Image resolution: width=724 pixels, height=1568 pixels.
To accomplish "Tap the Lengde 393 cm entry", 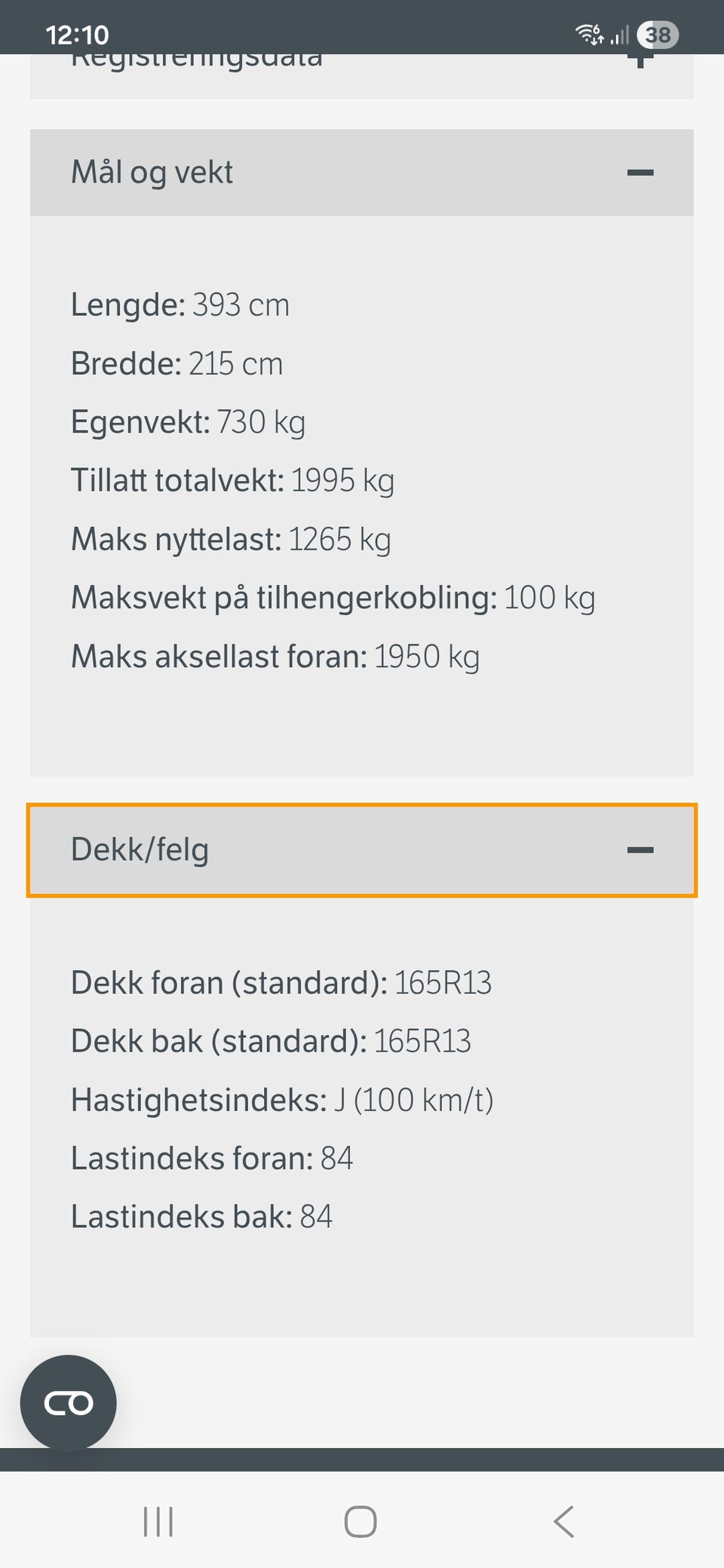I will [x=179, y=305].
